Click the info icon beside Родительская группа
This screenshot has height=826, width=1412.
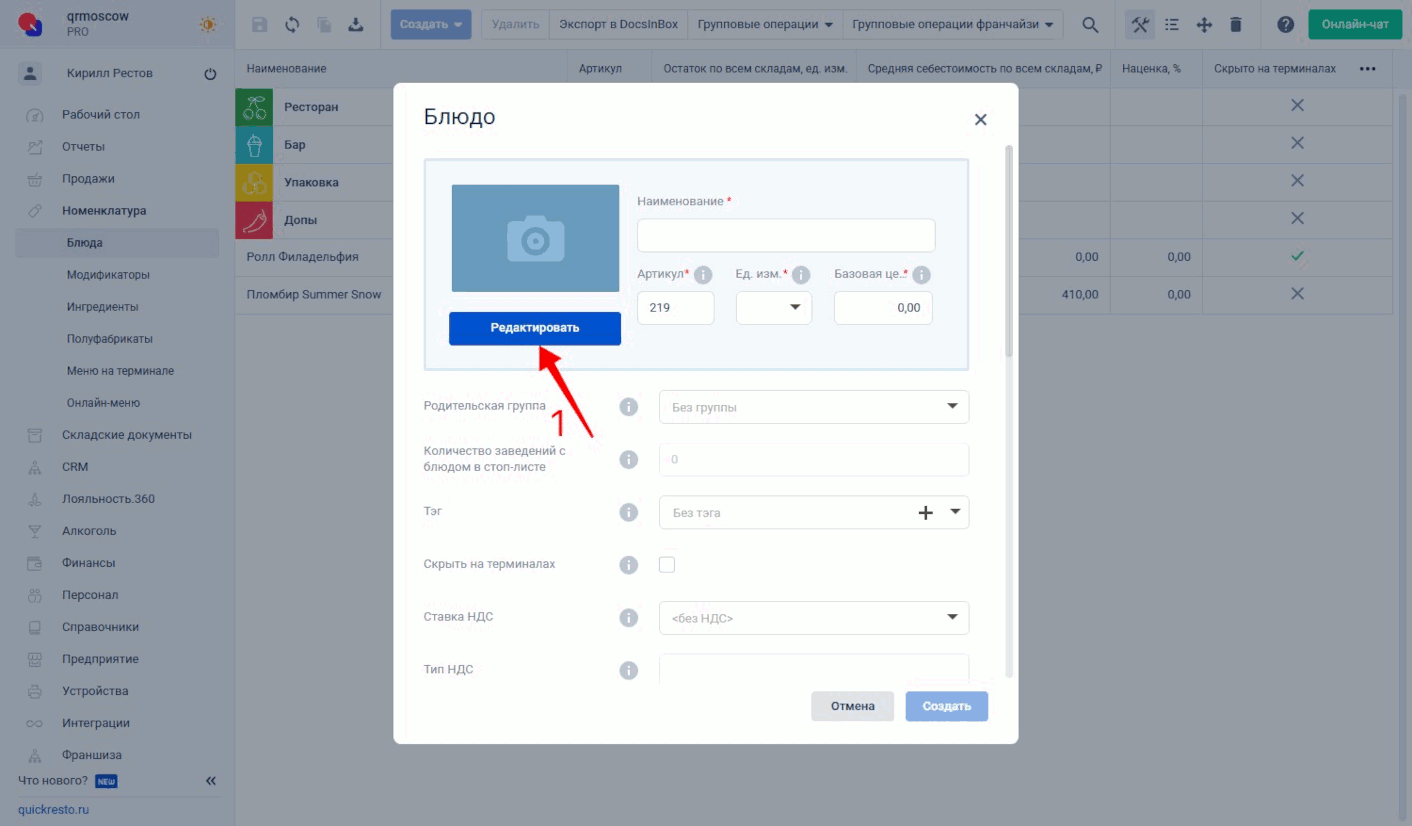point(628,407)
